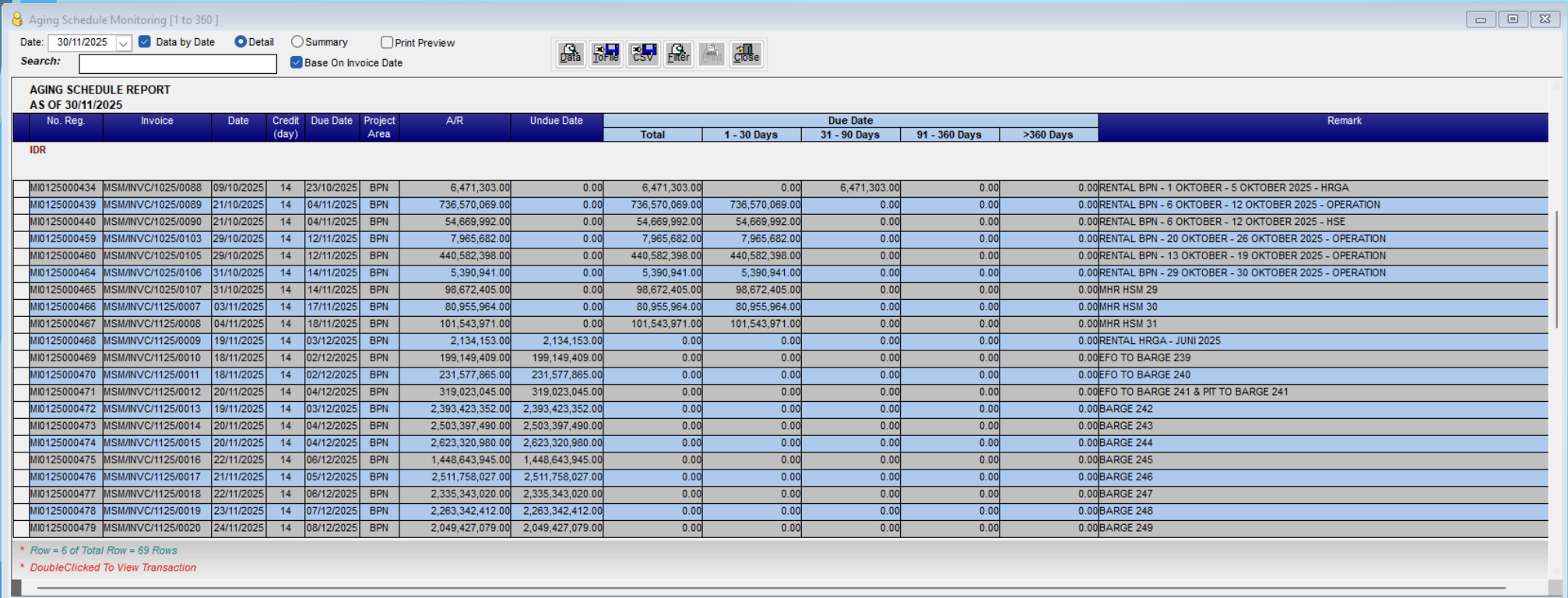Image resolution: width=1568 pixels, height=598 pixels.
Task: Click the AGING SCHEDULE REPORT title
Action: [x=100, y=90]
